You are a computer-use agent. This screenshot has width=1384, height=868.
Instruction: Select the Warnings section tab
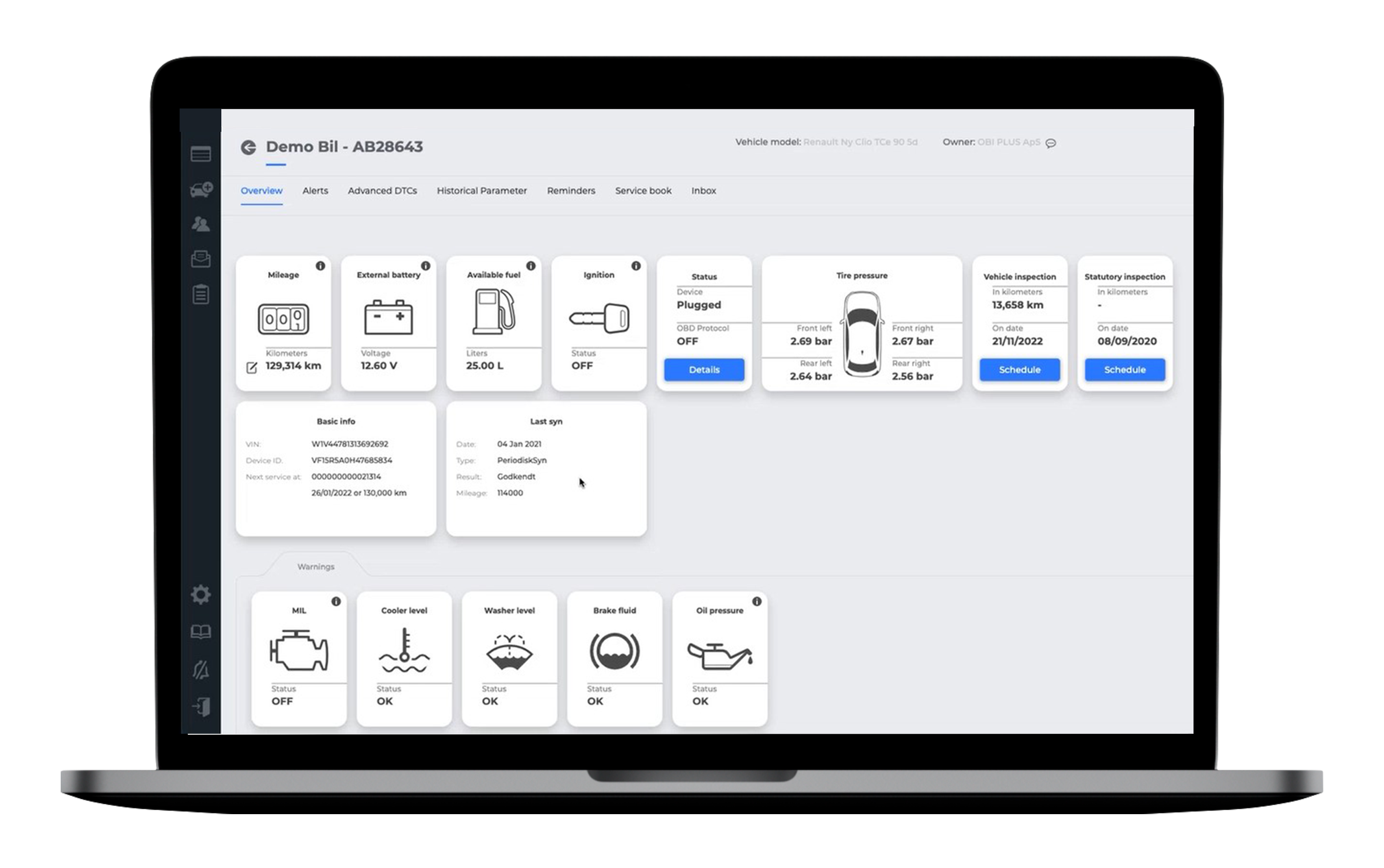pyautogui.click(x=316, y=567)
